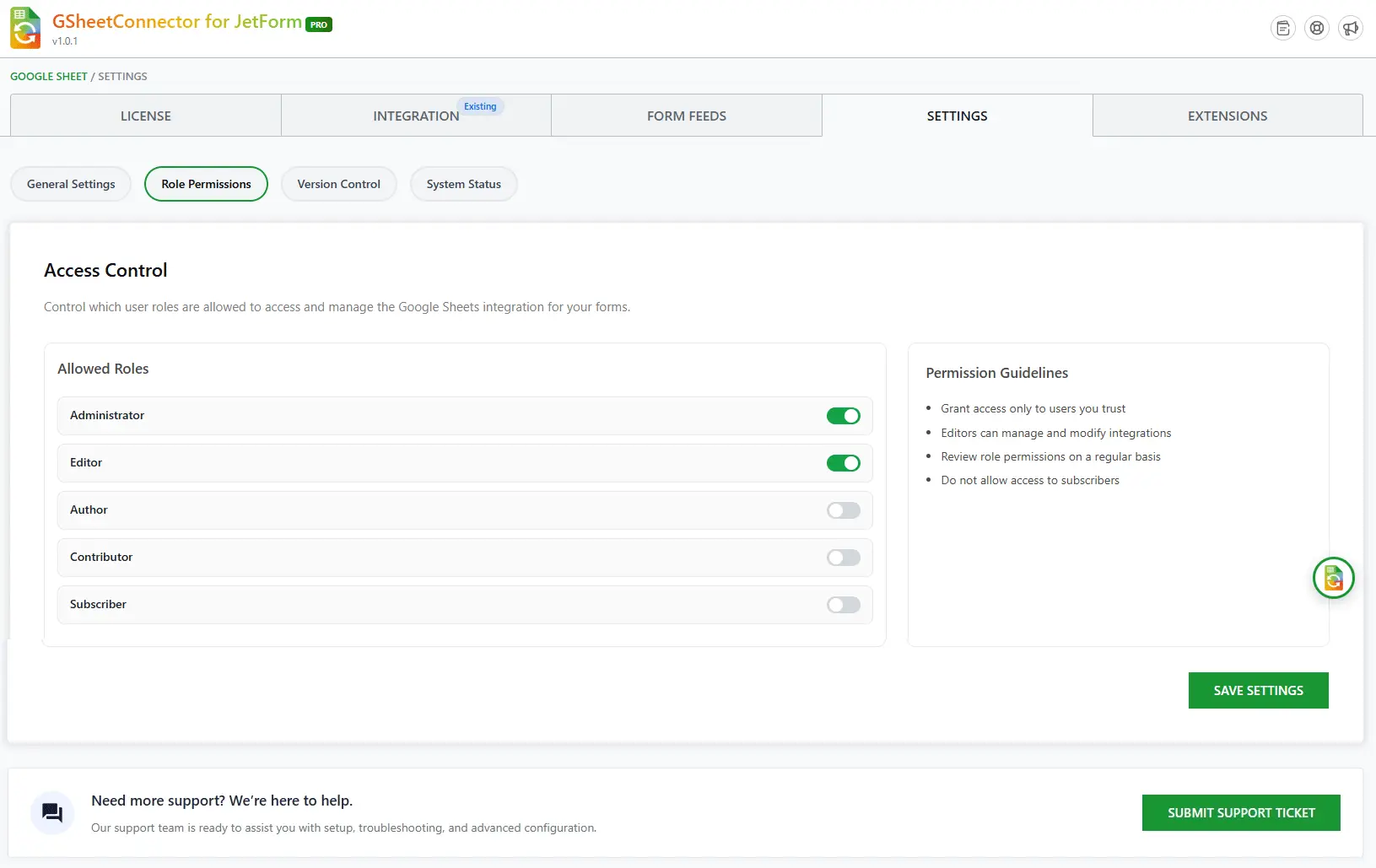Open the support lifebuoy icon
This screenshot has height=868, width=1376.
click(x=1316, y=28)
